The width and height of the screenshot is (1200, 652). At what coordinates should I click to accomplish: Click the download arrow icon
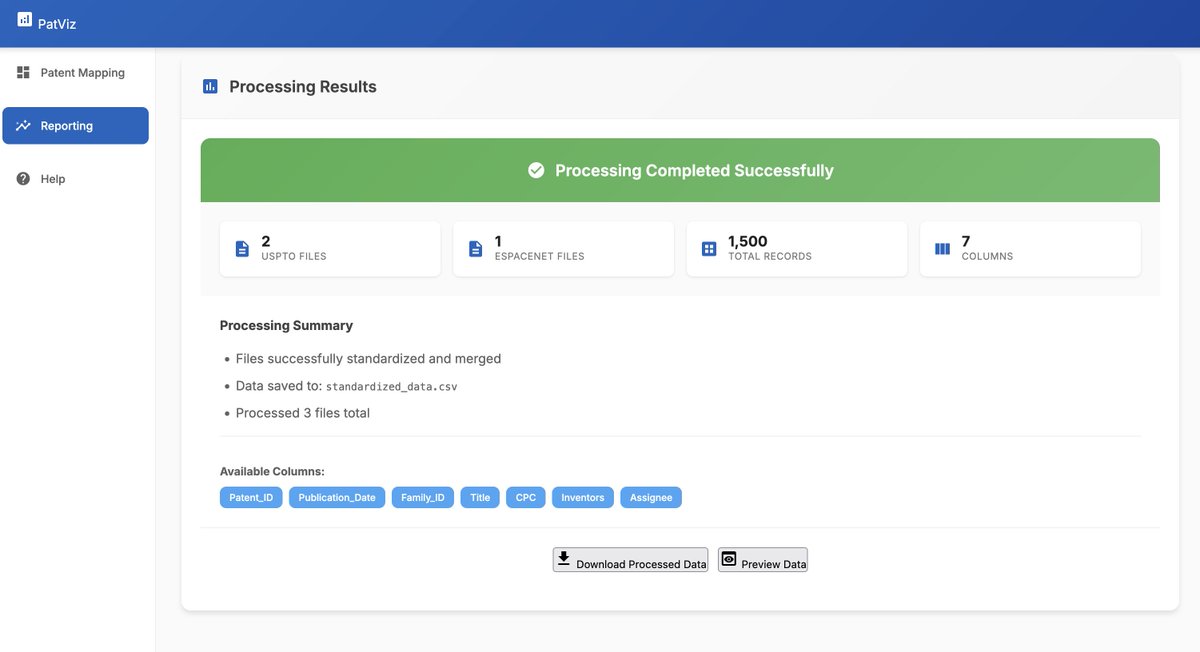coord(564,559)
